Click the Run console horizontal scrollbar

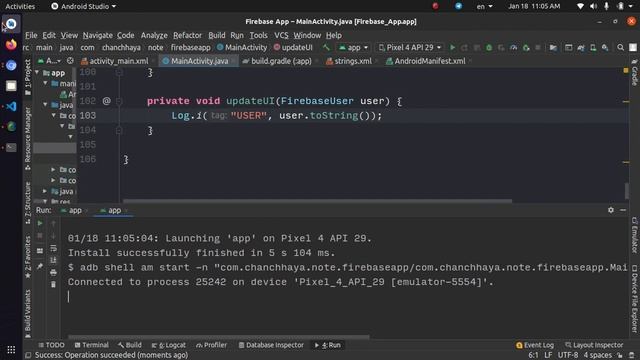point(219,337)
